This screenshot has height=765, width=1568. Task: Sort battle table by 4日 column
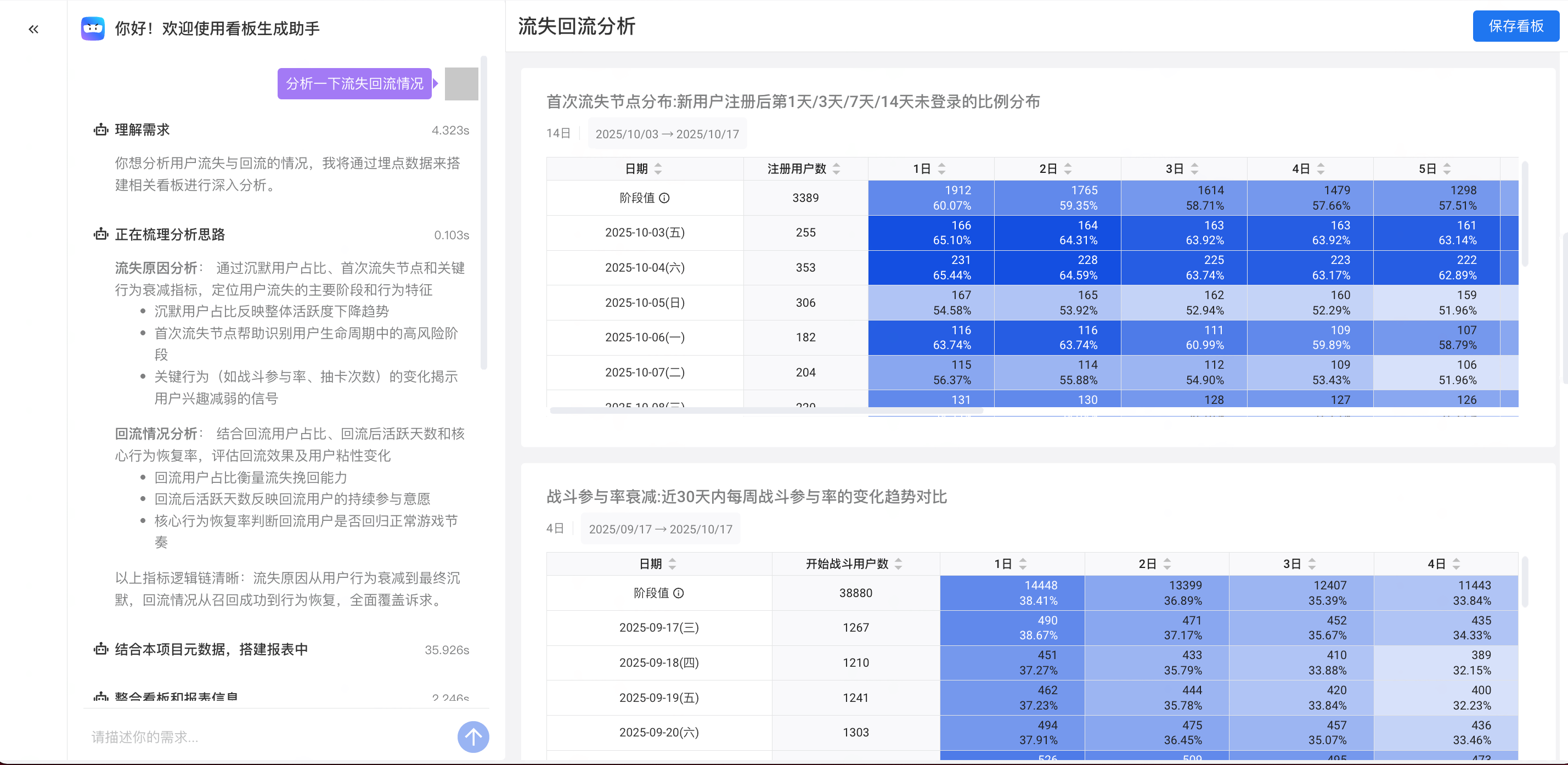coord(1456,564)
